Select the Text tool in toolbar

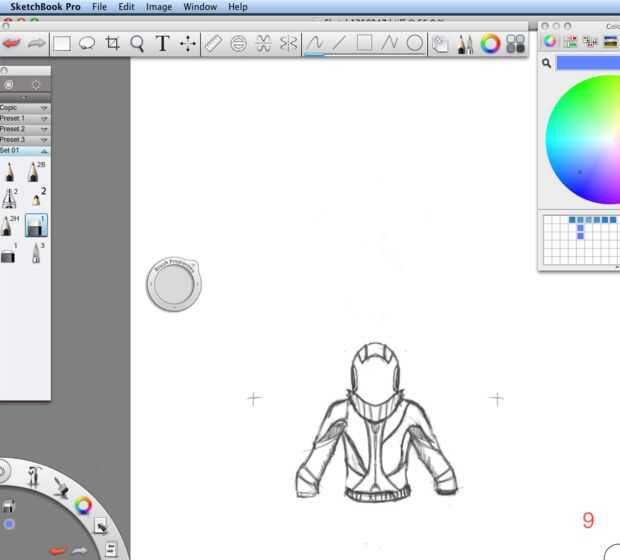(x=163, y=43)
